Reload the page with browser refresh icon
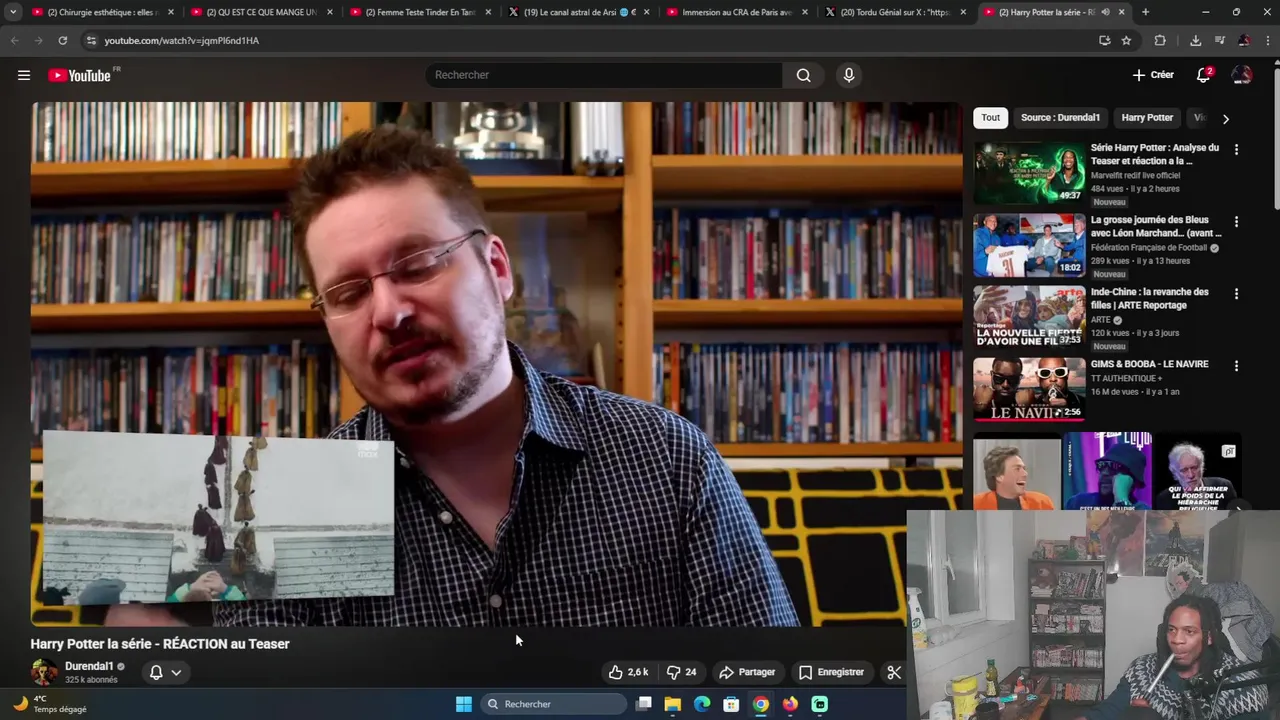 [x=62, y=41]
